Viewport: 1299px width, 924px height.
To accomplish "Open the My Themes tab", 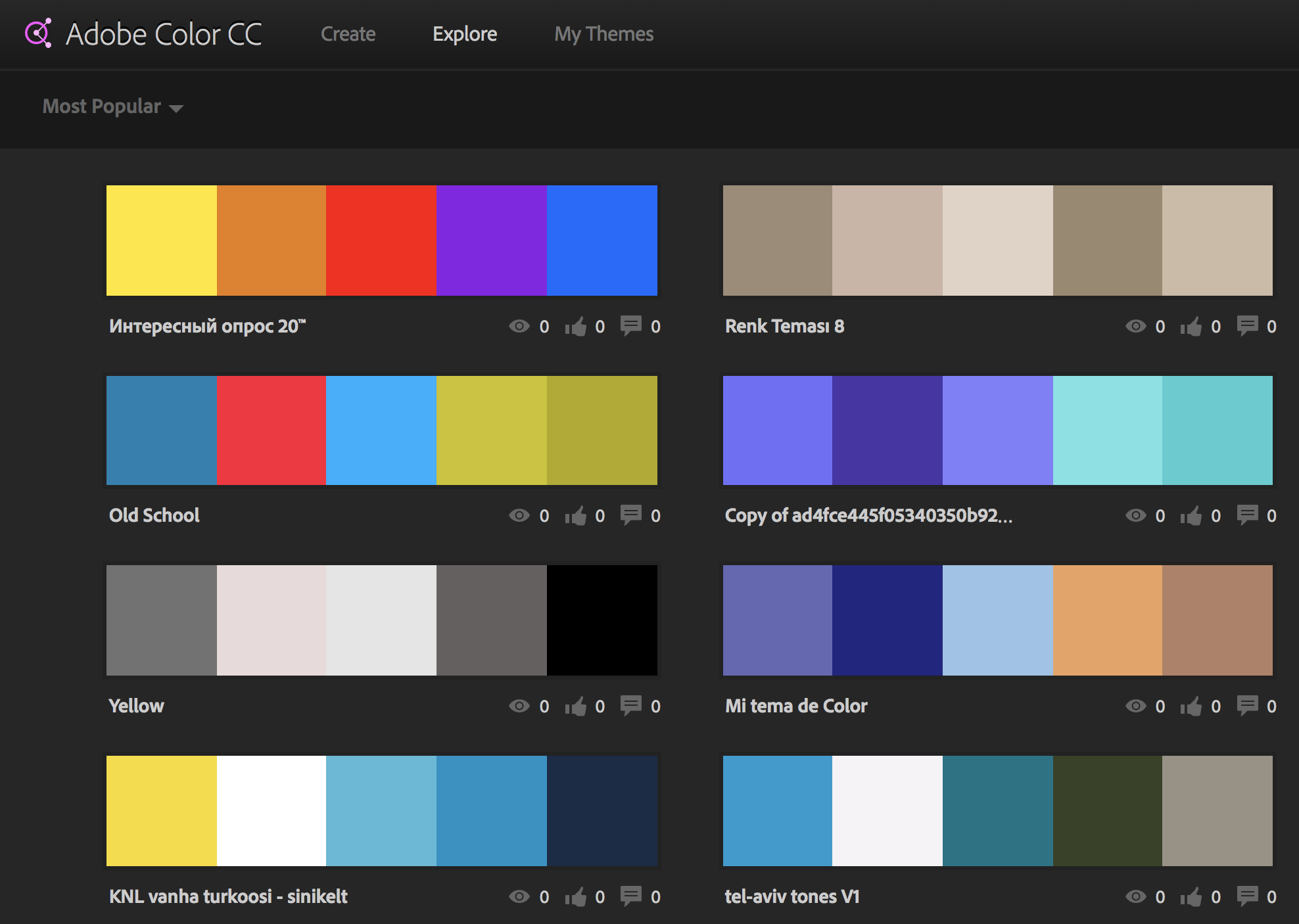I will point(603,34).
